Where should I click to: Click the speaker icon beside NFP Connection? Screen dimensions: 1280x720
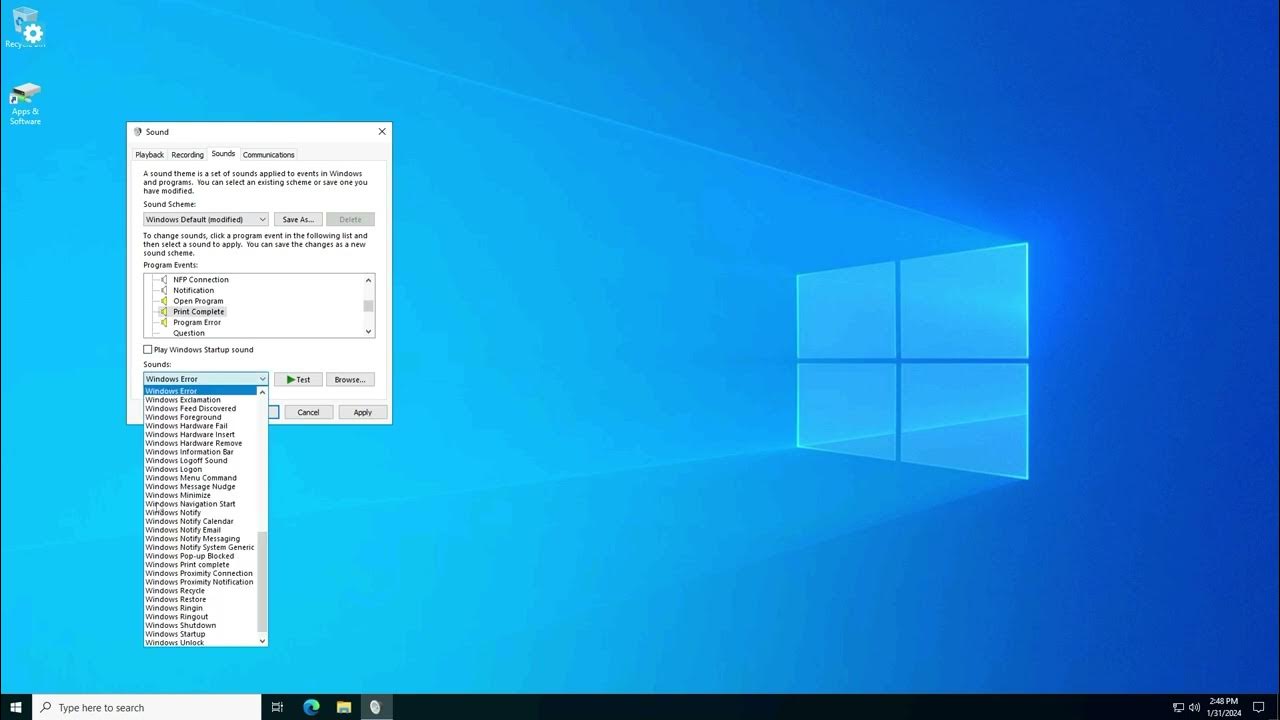pyautogui.click(x=164, y=280)
